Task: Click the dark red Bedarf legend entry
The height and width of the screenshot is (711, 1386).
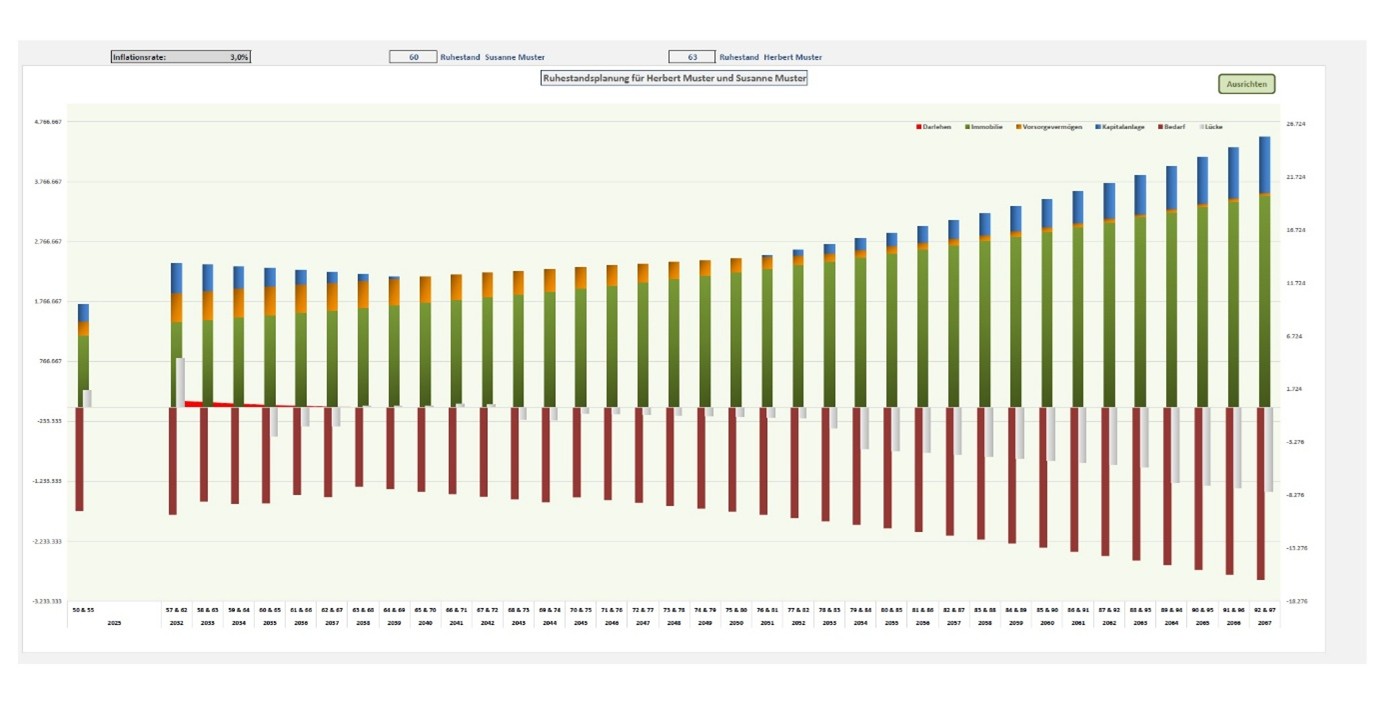Action: pos(1172,127)
